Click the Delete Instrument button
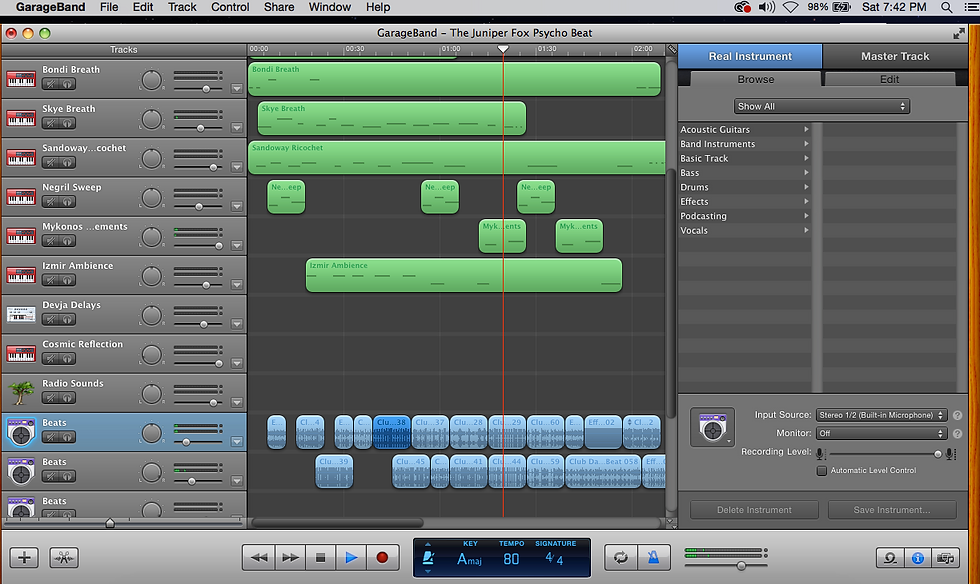 pos(754,510)
